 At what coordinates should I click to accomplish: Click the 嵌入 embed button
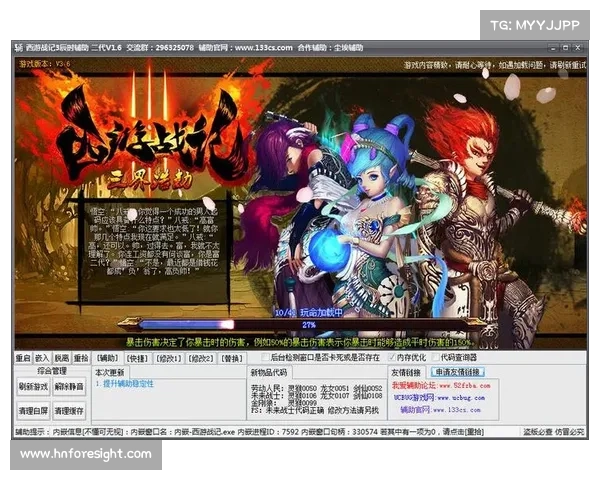pyautogui.click(x=42, y=358)
